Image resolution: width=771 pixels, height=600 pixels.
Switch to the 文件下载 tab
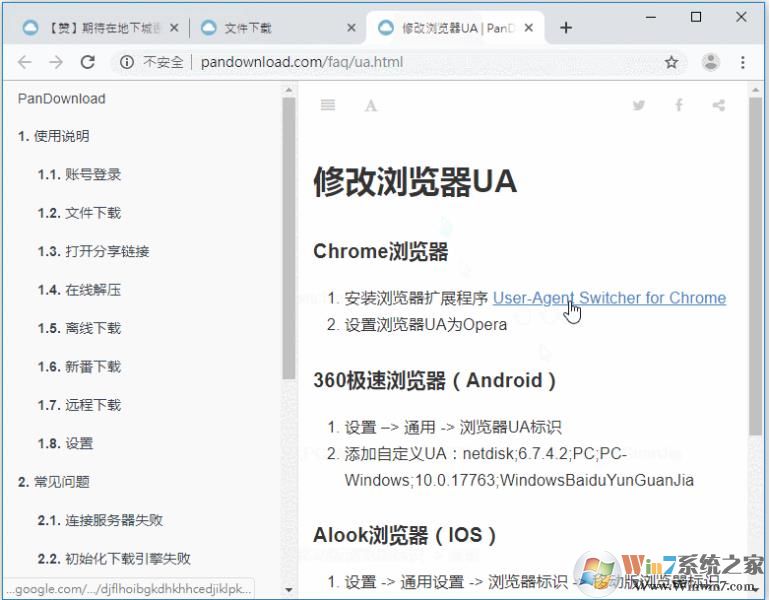[x=270, y=28]
